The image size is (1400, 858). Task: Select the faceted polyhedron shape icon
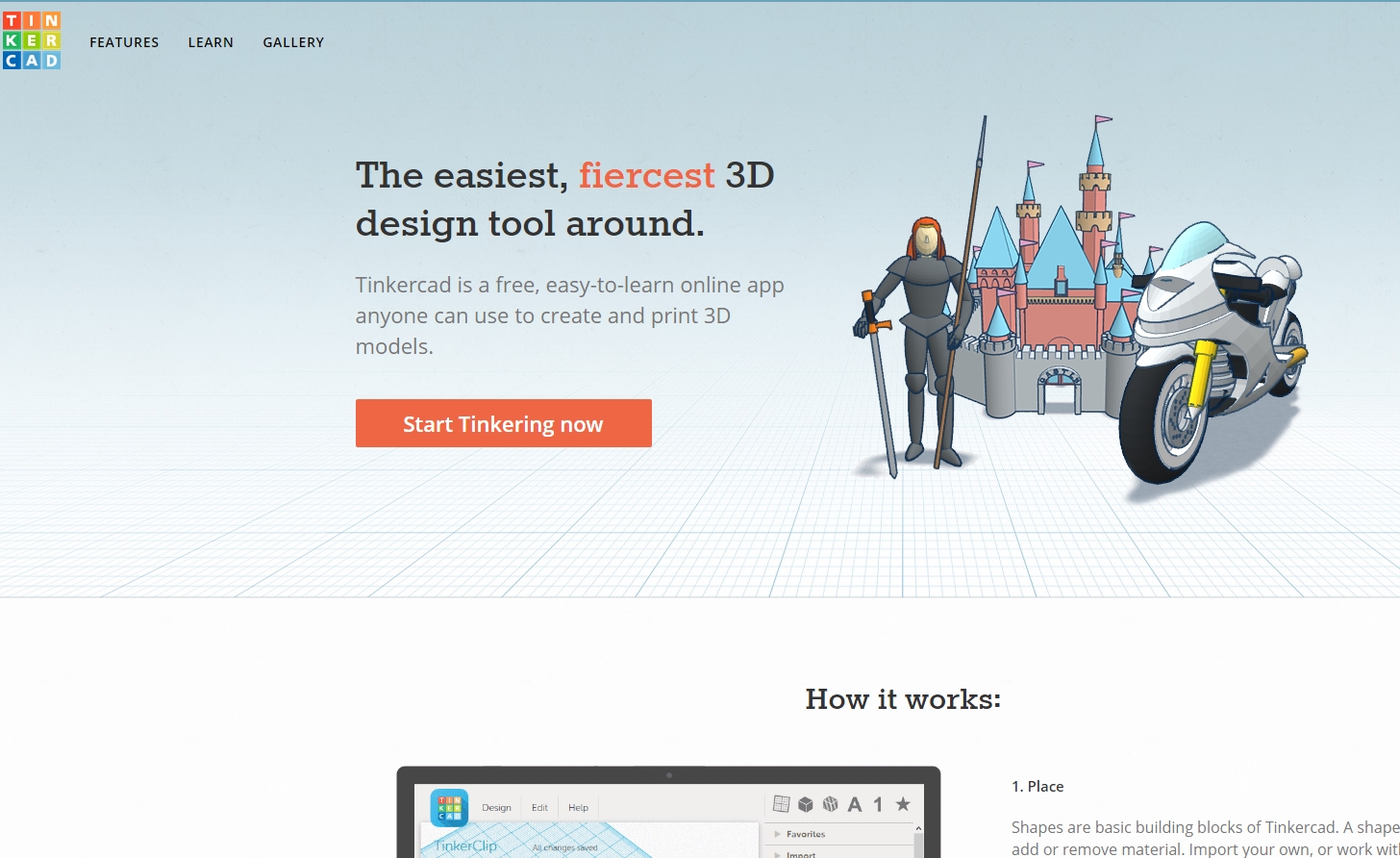[830, 804]
